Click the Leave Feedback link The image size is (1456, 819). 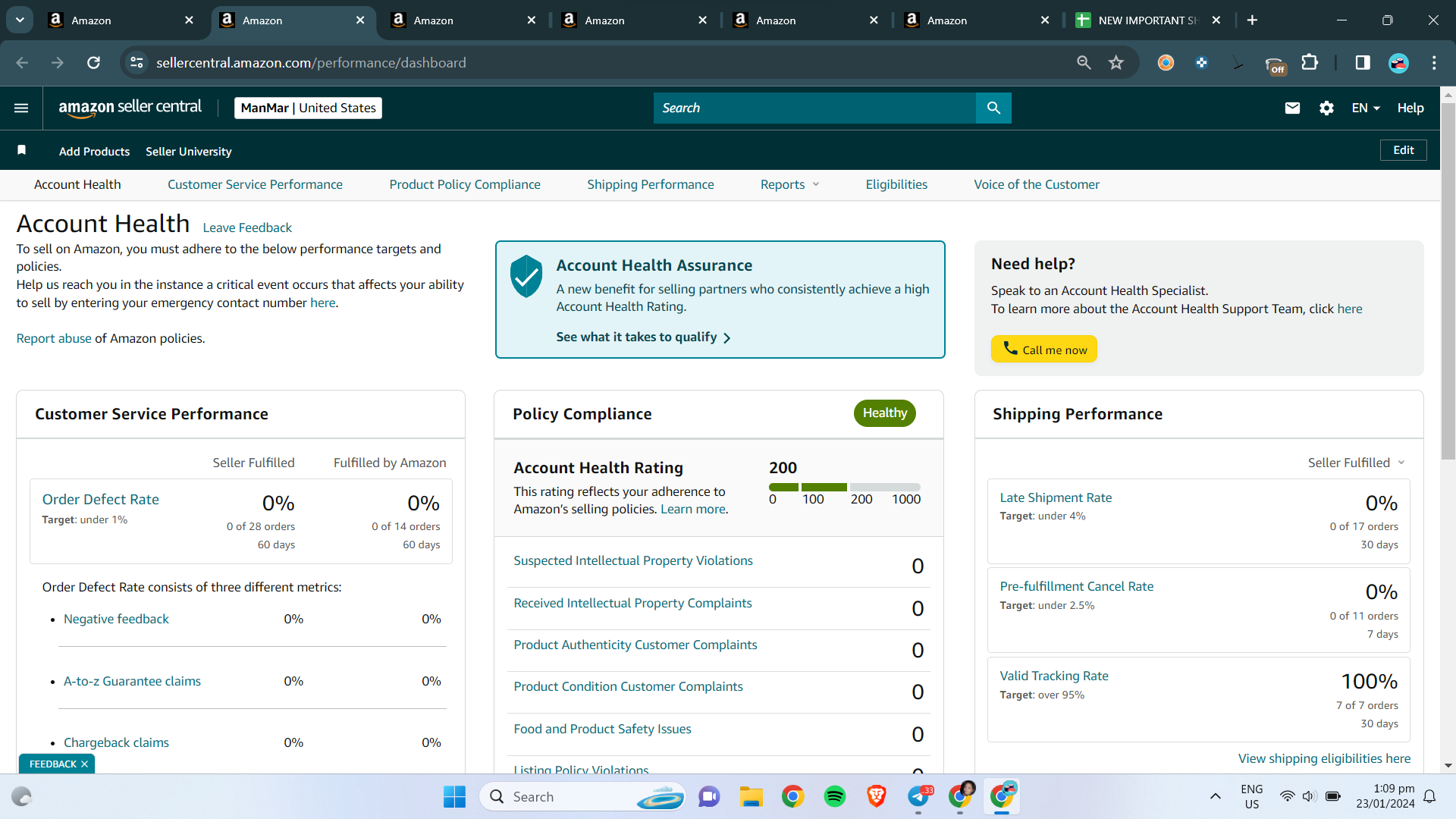click(x=247, y=227)
